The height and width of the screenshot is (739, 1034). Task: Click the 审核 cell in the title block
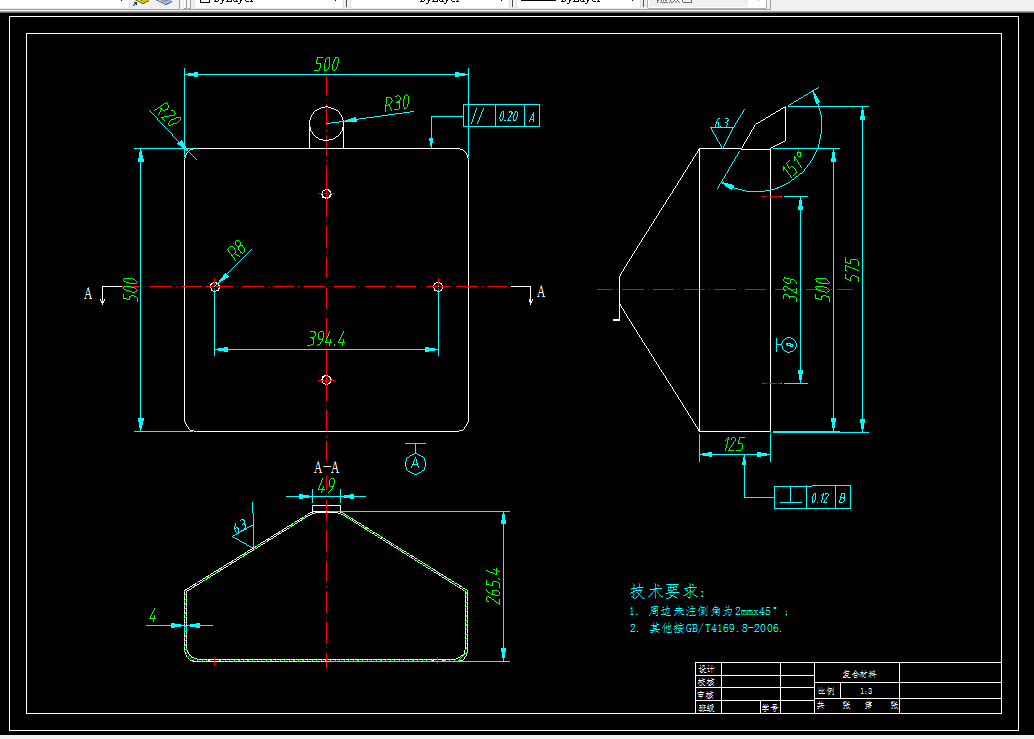[x=706, y=695]
